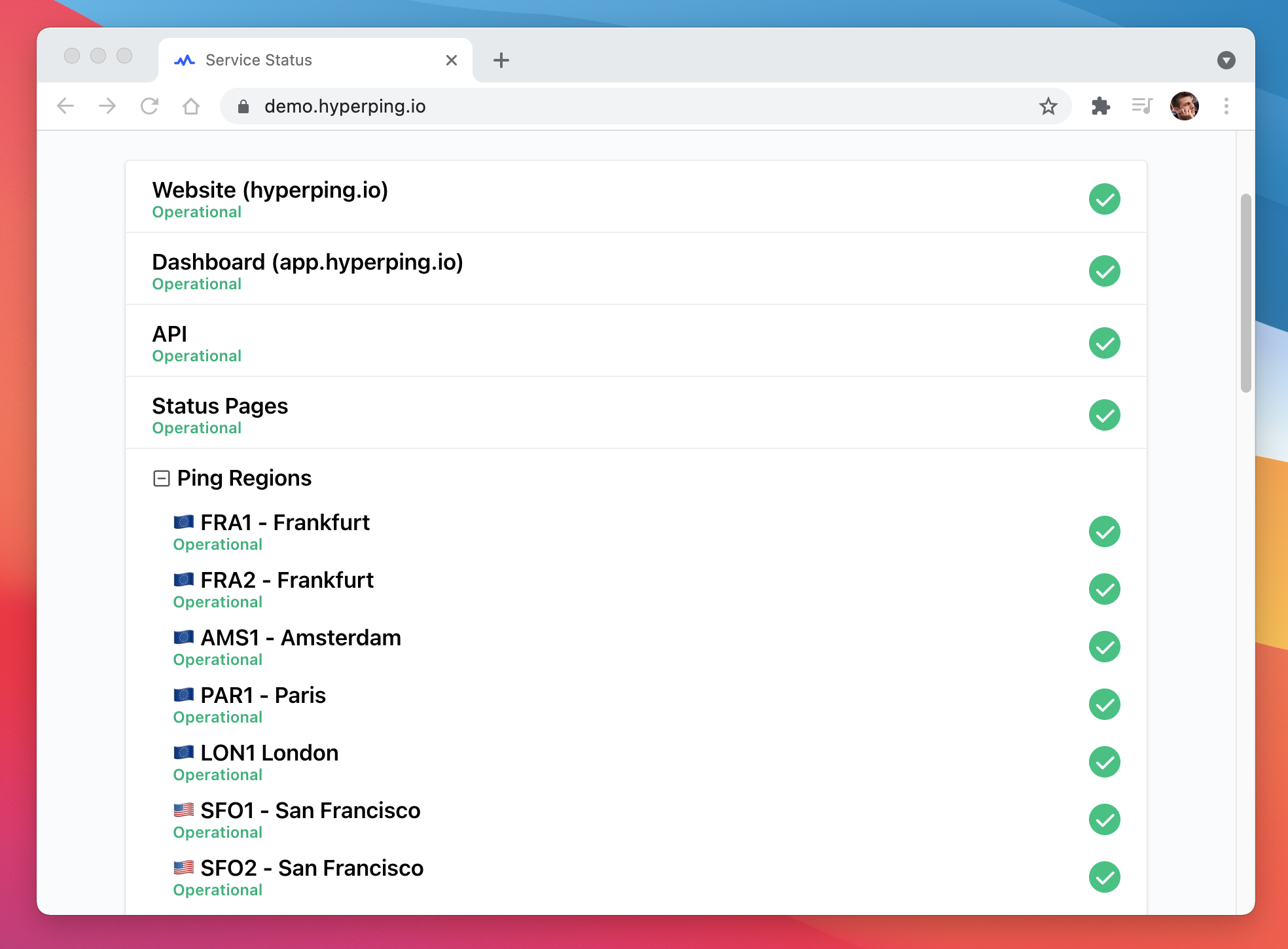
Task: Select the AMS1 - Amsterdam region name
Action: point(300,638)
